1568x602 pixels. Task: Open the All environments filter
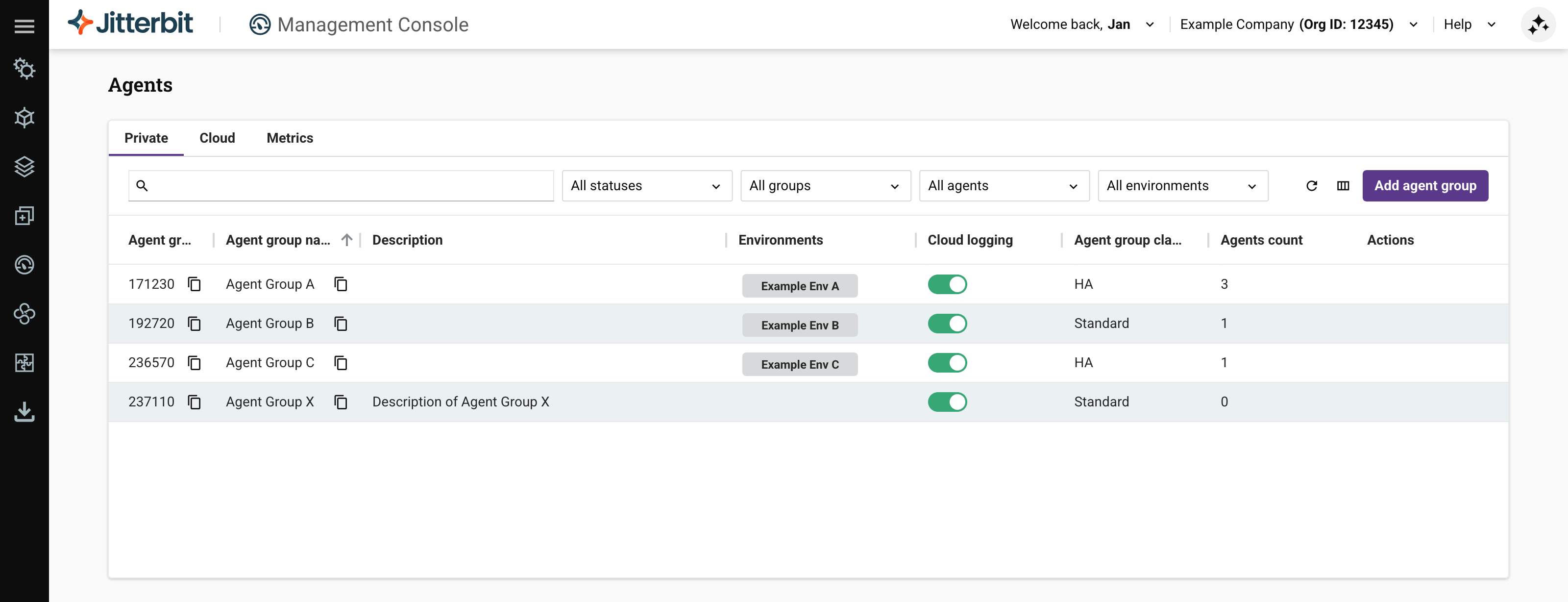tap(1182, 186)
